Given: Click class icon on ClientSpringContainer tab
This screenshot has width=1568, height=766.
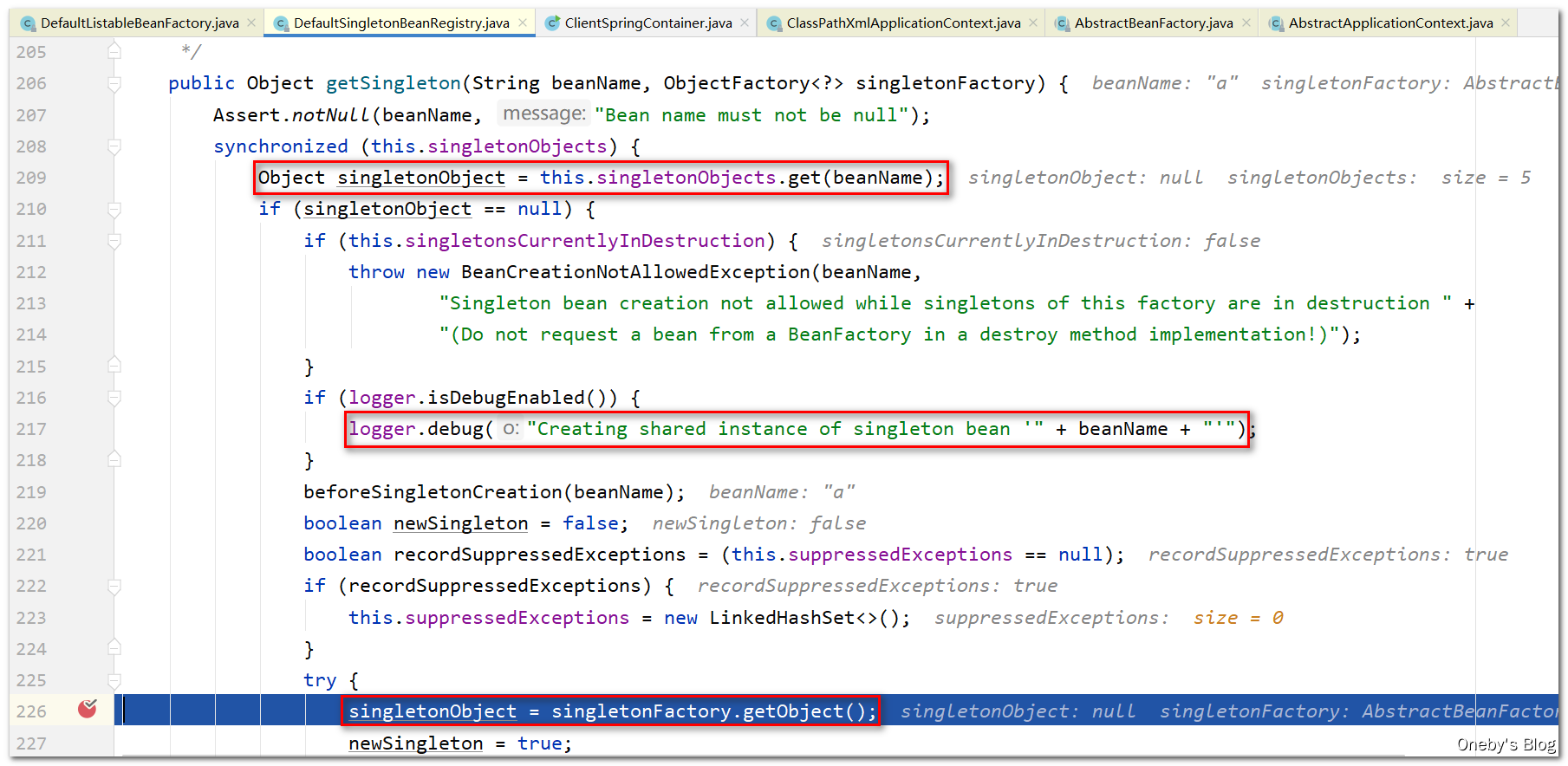Looking at the screenshot, I should (x=552, y=23).
